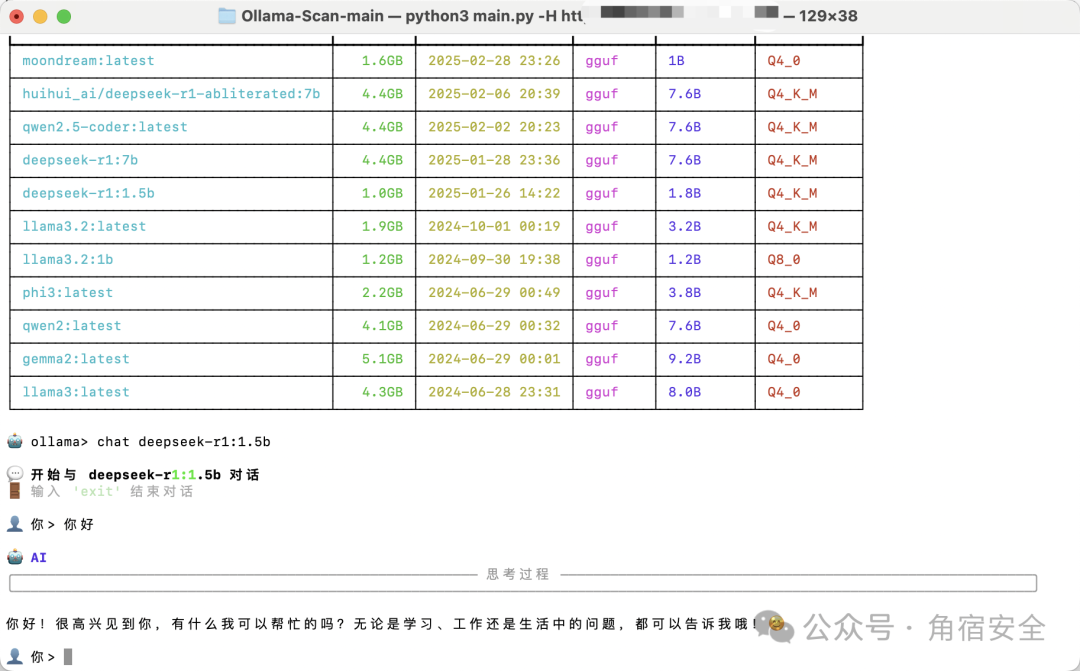Click the 4.1GB size of qwen2

[382, 325]
